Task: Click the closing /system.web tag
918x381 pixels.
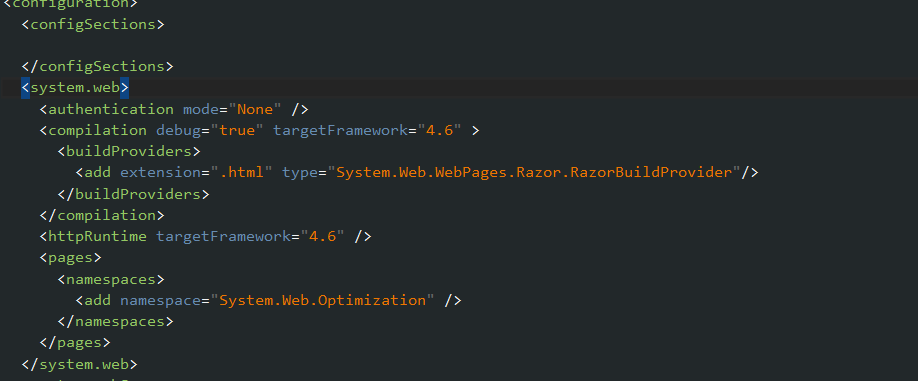Action: (80, 364)
